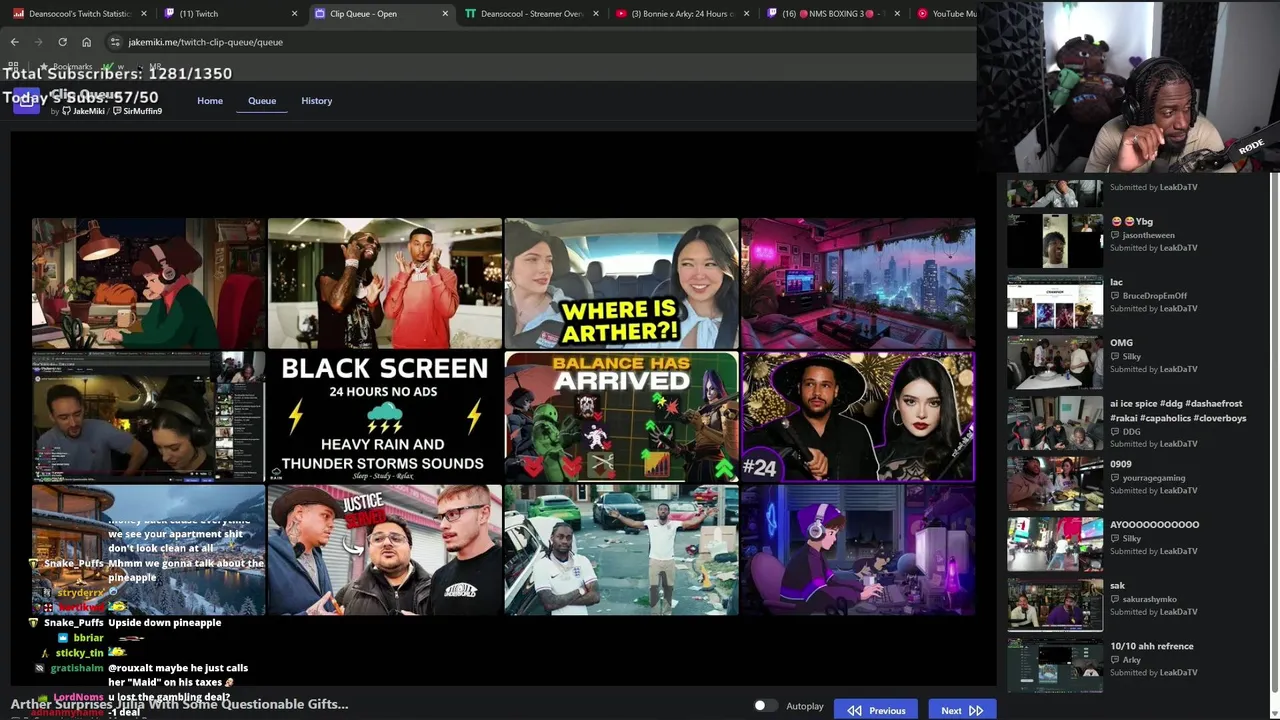
Task: Open the 'sak' clip thumbnail
Action: click(x=1055, y=605)
